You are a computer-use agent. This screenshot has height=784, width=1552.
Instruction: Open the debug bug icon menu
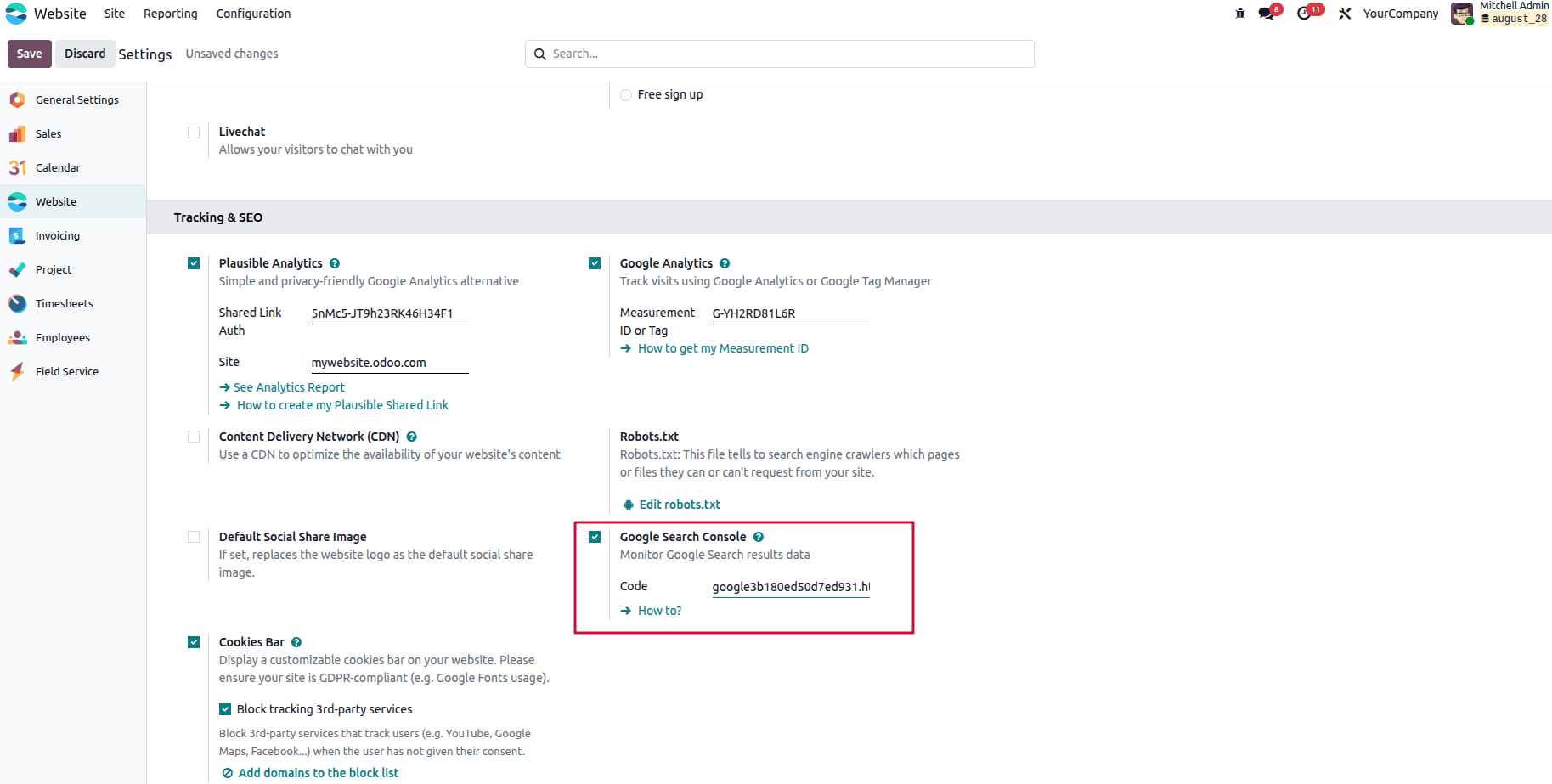tap(1240, 14)
